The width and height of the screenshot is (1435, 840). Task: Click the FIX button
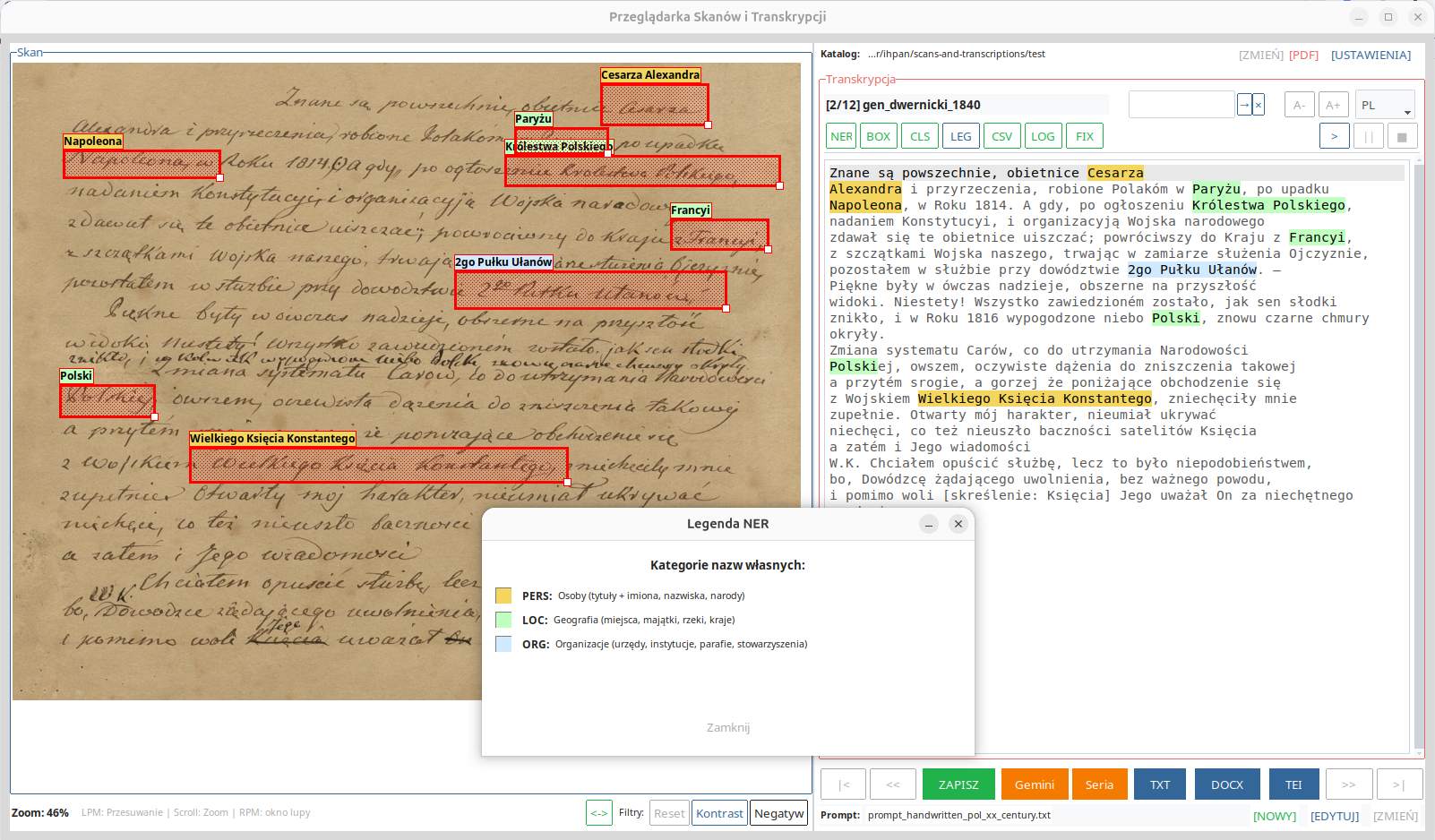coord(1085,136)
